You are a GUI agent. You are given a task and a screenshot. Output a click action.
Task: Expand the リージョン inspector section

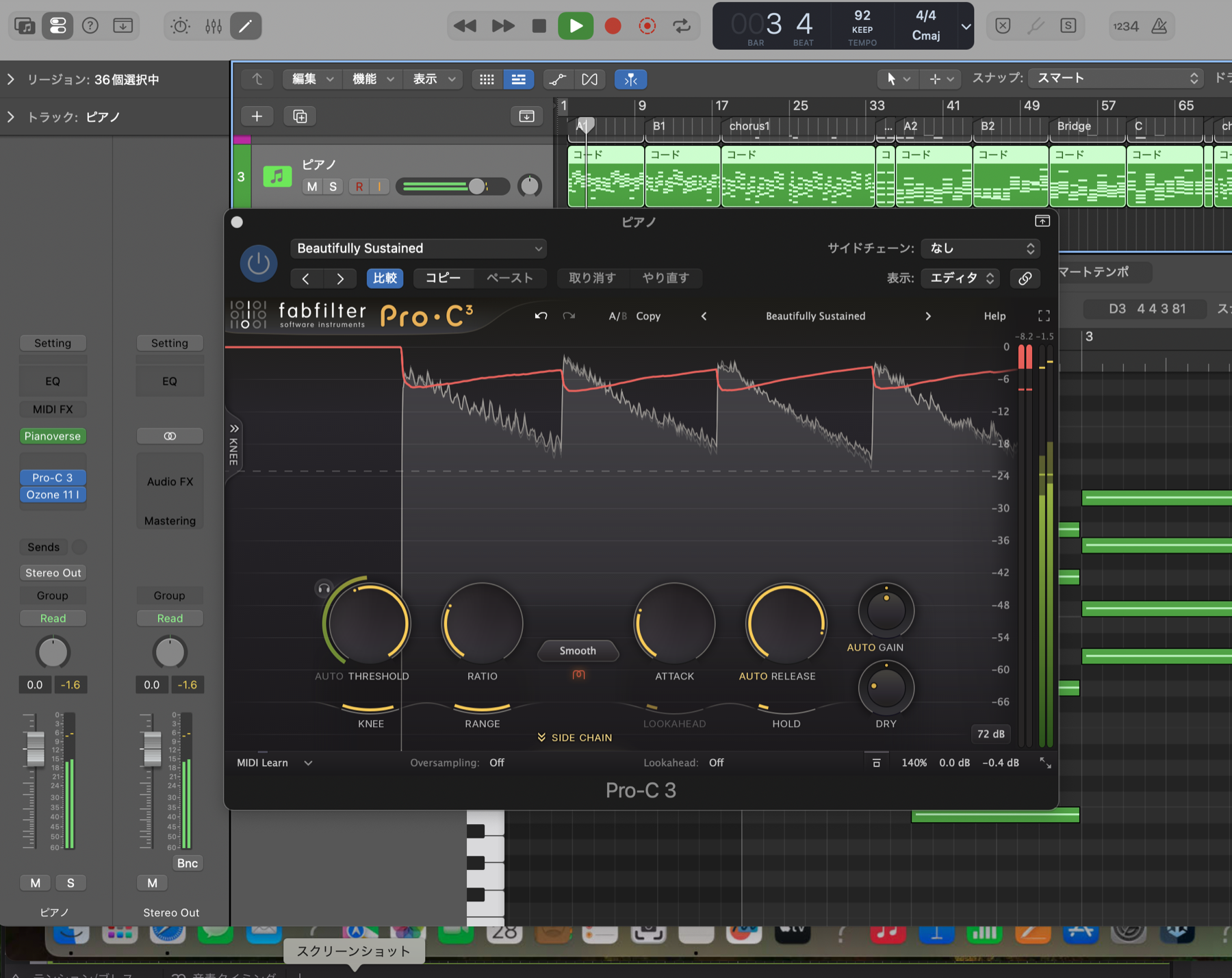11,79
